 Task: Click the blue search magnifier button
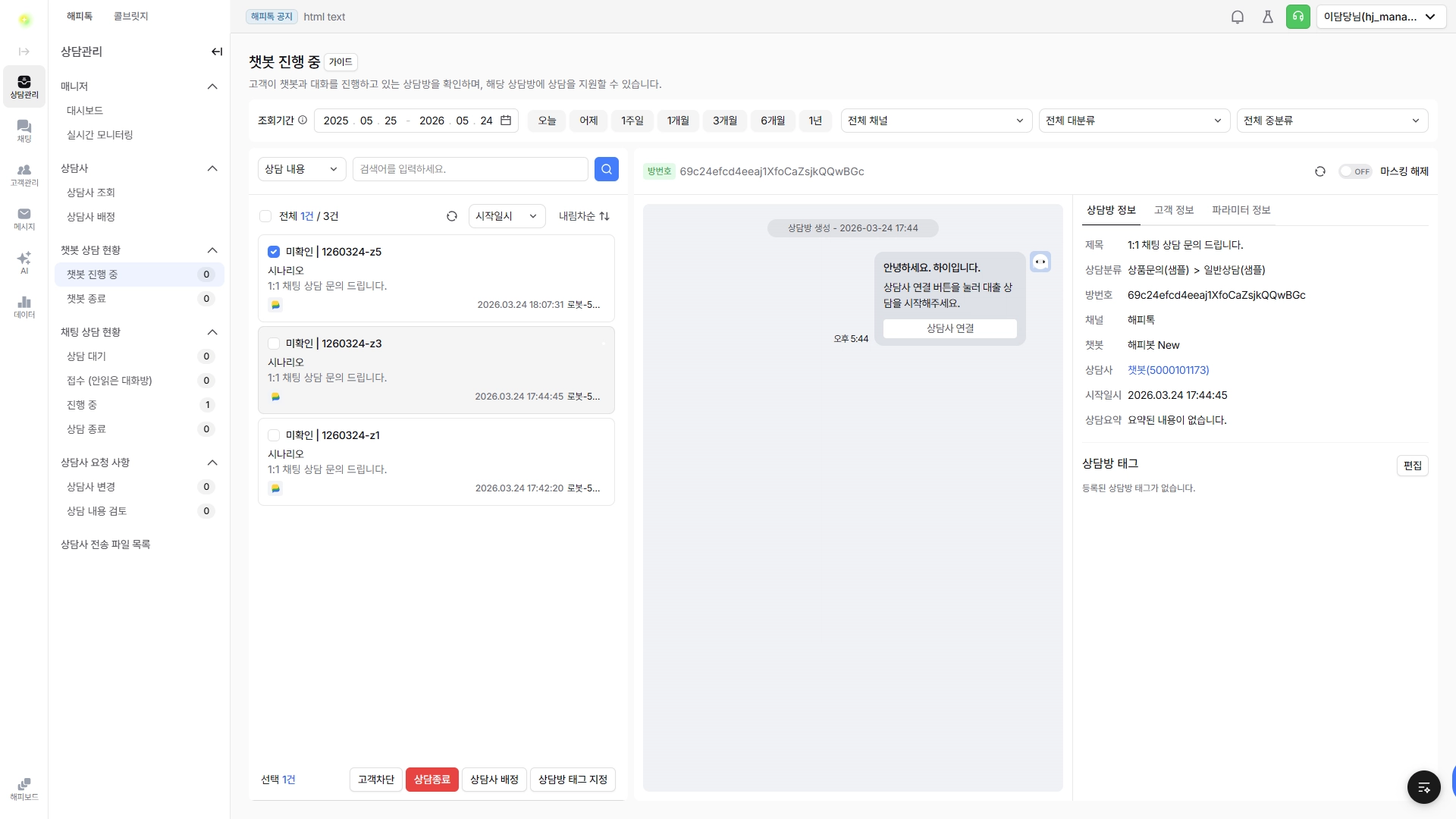(x=607, y=169)
